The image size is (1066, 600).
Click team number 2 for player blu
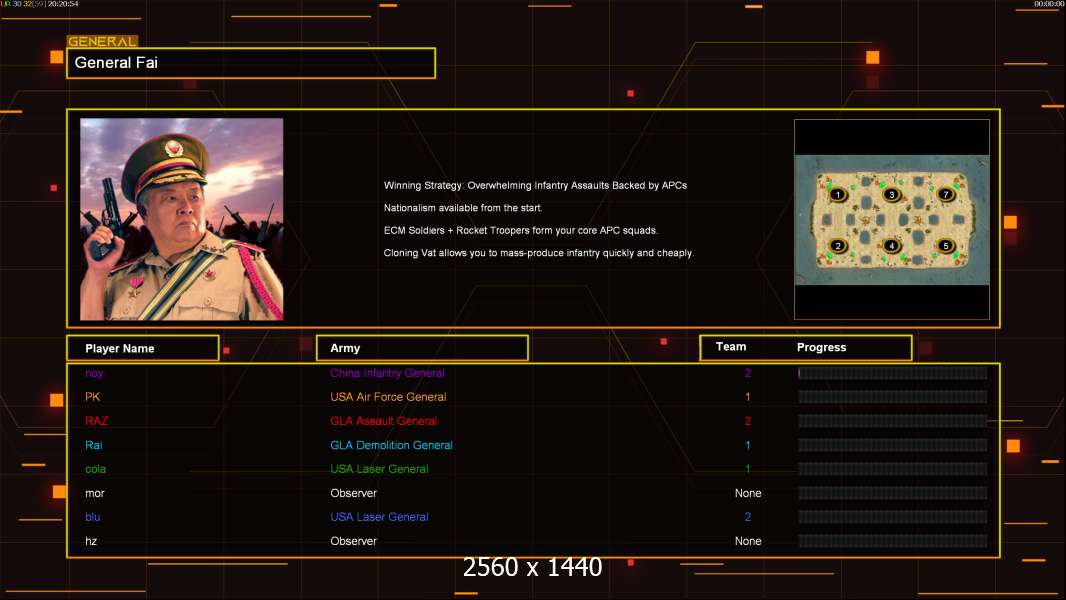coord(747,517)
